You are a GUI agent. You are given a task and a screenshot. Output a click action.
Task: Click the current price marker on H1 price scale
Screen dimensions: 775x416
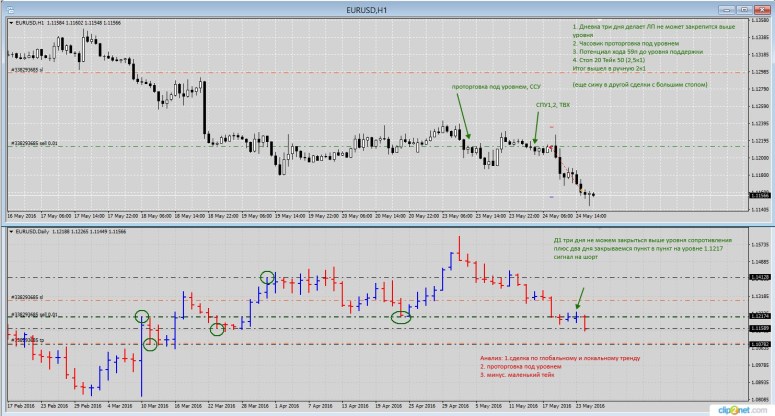(760, 196)
